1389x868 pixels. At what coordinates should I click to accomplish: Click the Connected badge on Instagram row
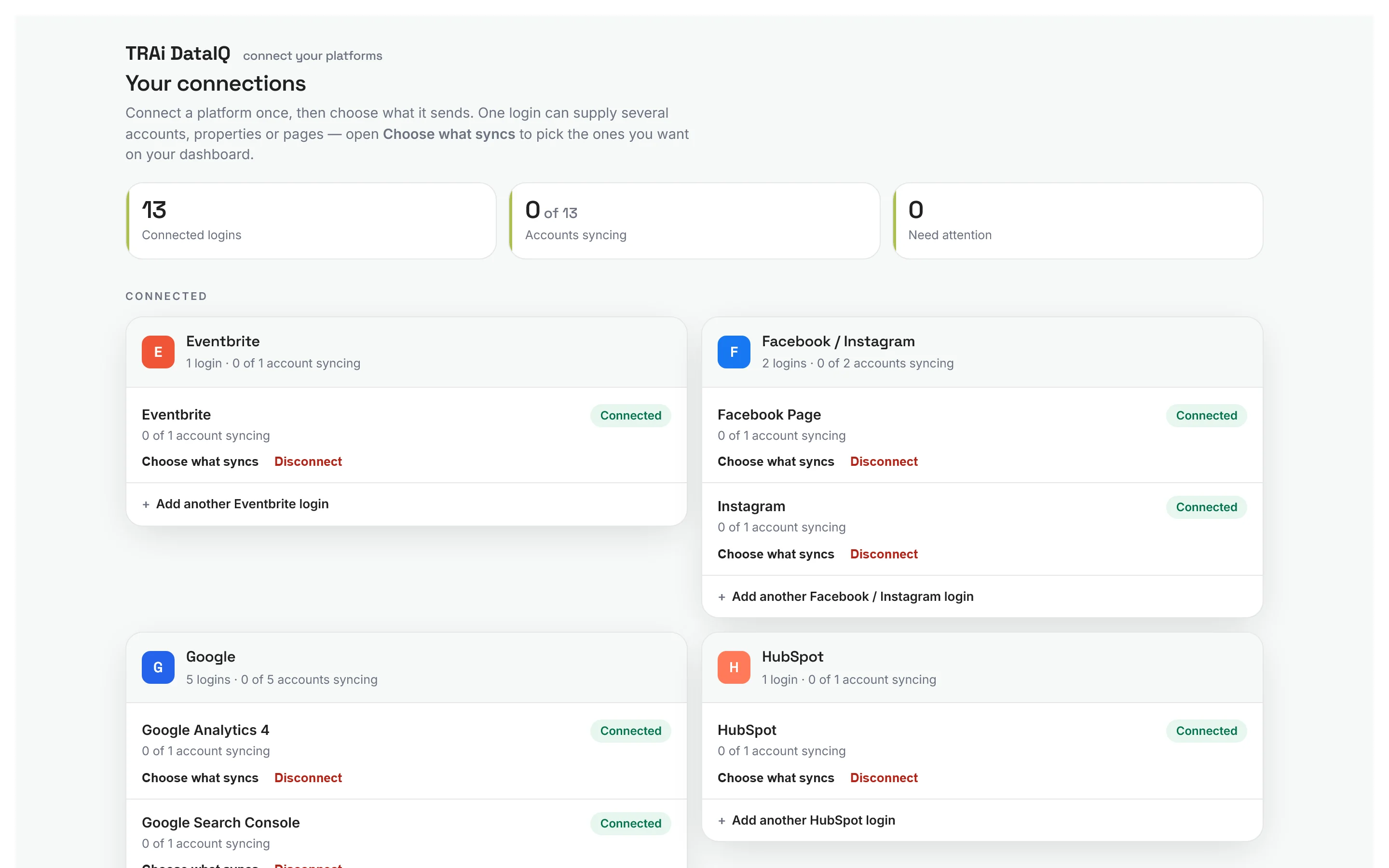(1206, 507)
